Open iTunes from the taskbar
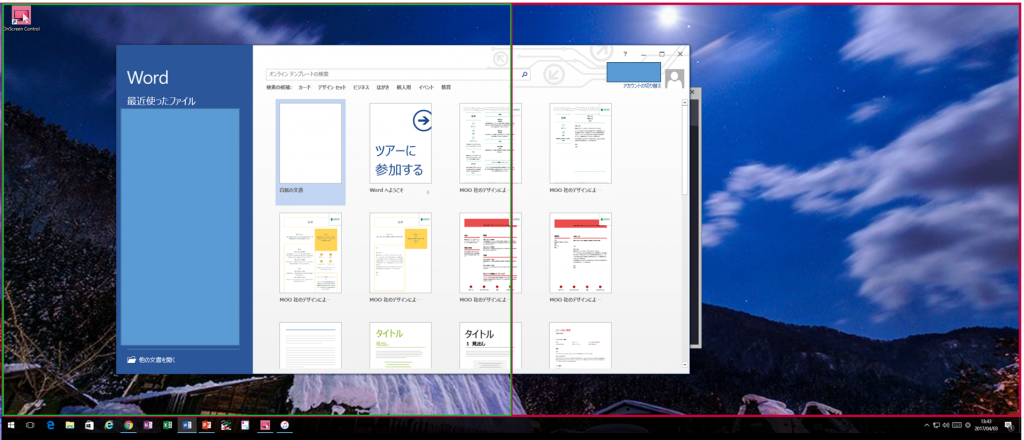 285,425
